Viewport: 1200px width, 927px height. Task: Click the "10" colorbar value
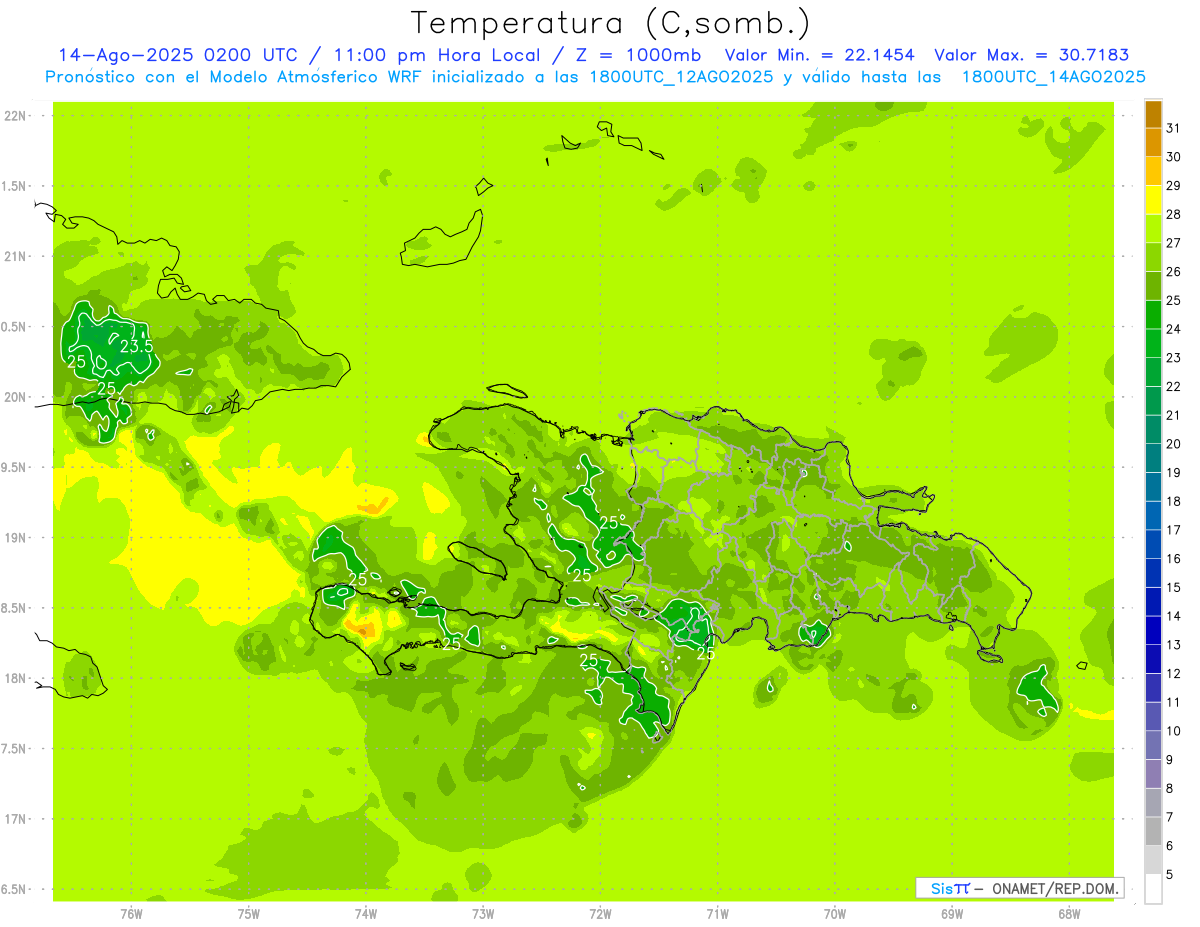pos(1174,731)
